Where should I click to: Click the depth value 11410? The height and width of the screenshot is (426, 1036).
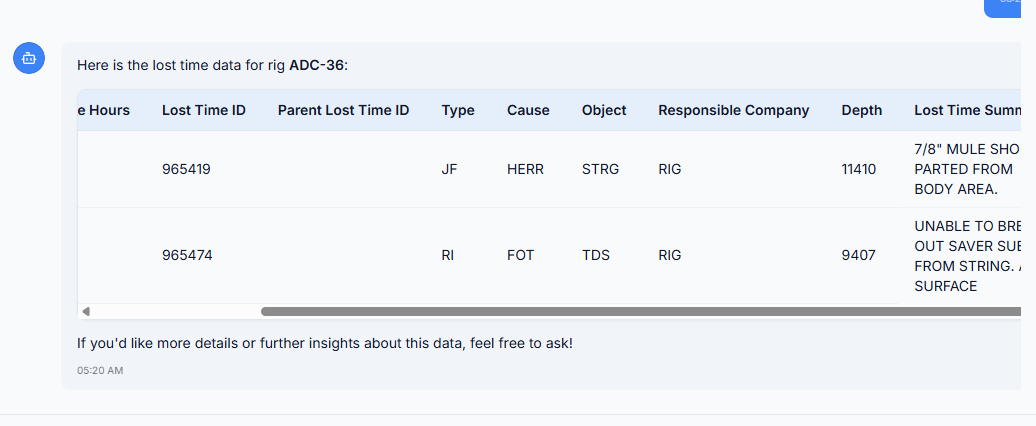858,169
